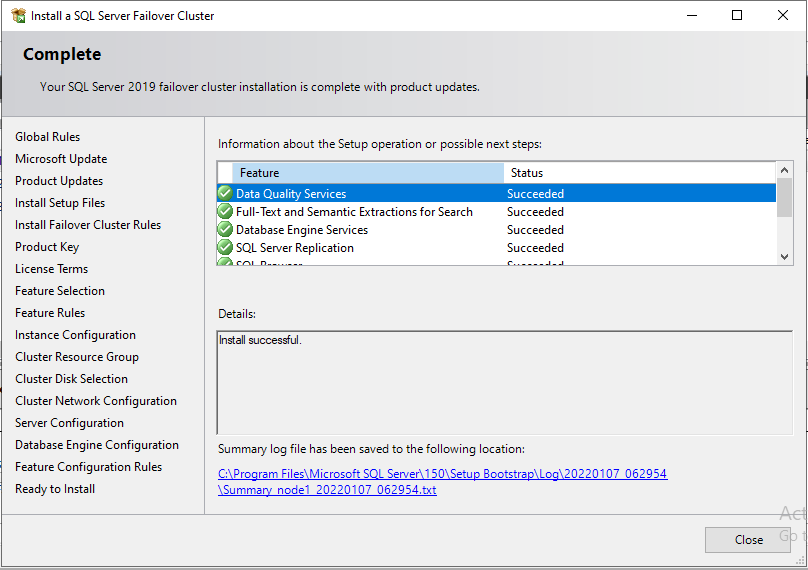This screenshot has height=570, width=808.
Task: Click the Close button
Action: click(x=748, y=540)
